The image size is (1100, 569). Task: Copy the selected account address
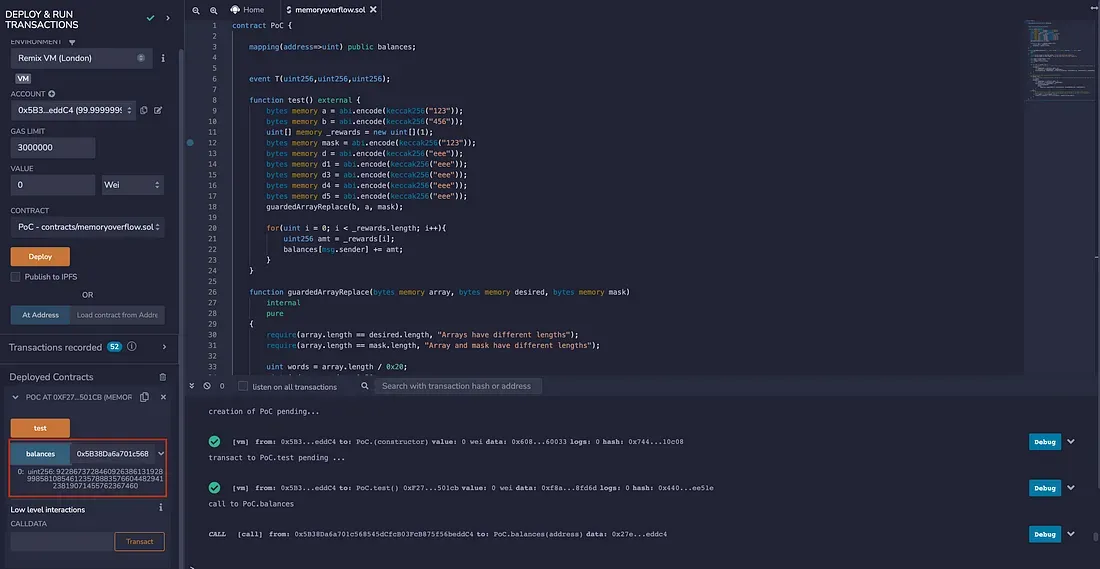(144, 110)
